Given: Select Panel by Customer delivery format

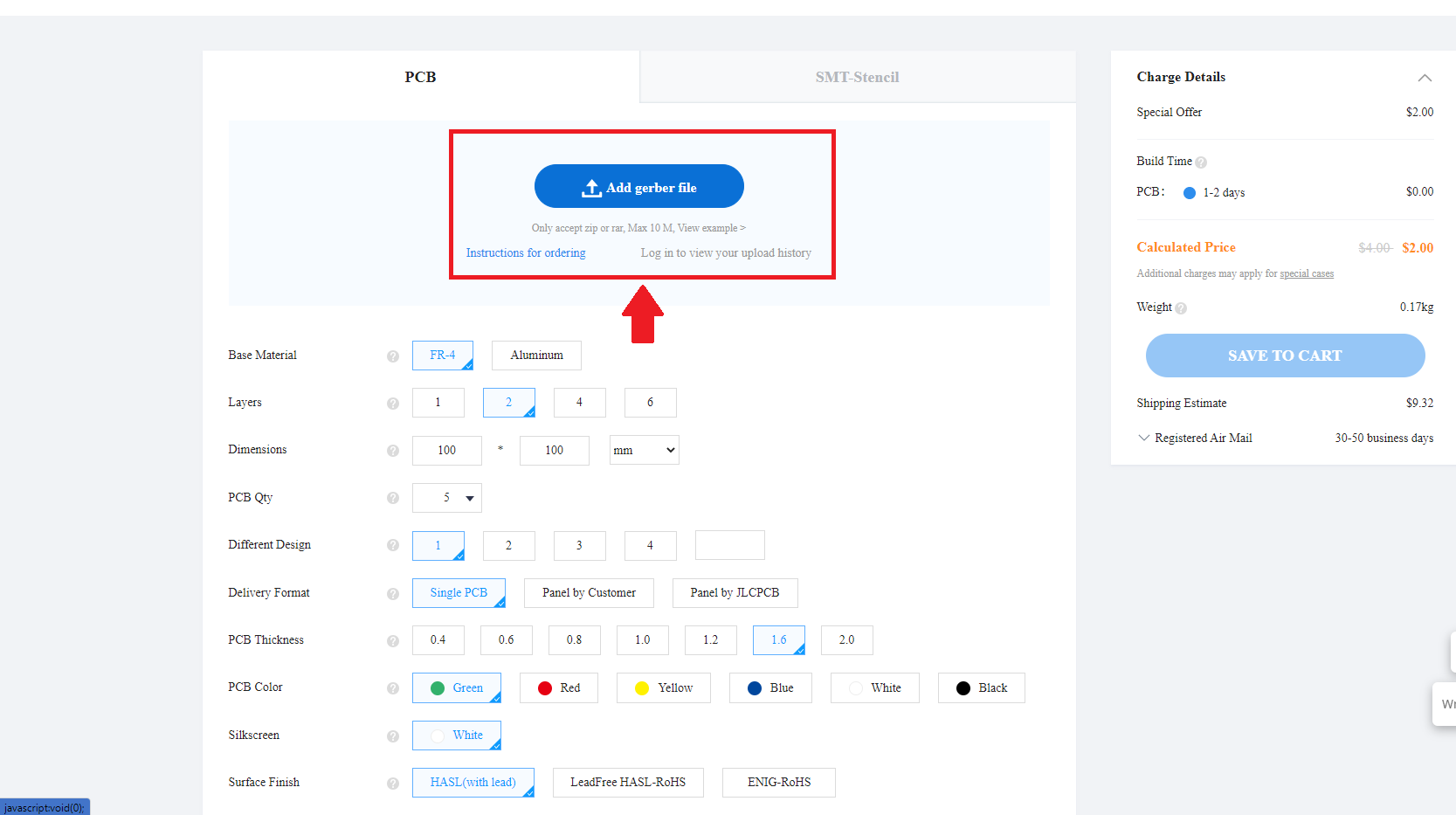Looking at the screenshot, I should click(x=589, y=593).
